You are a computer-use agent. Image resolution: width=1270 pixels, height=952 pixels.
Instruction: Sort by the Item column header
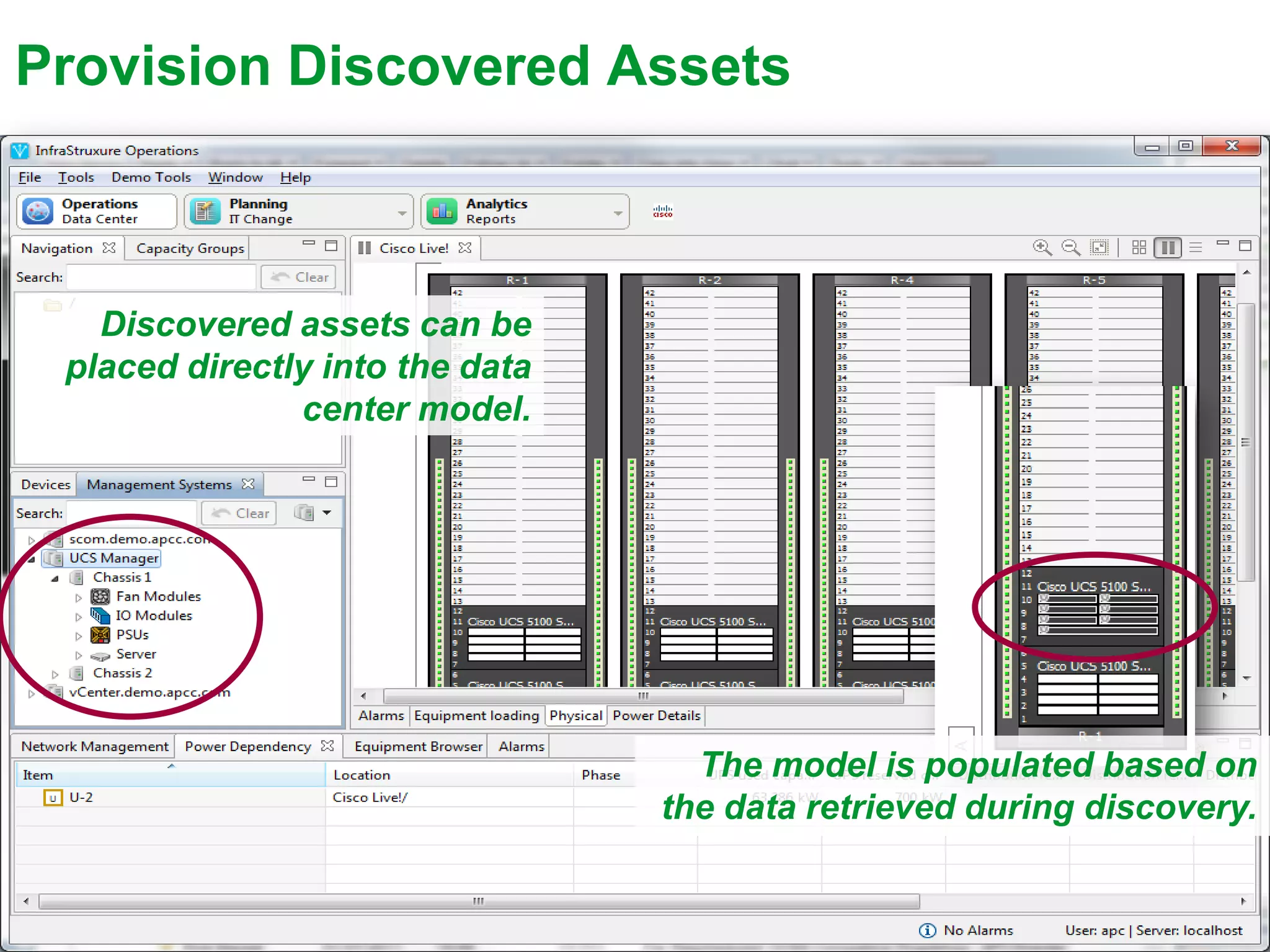[x=171, y=775]
